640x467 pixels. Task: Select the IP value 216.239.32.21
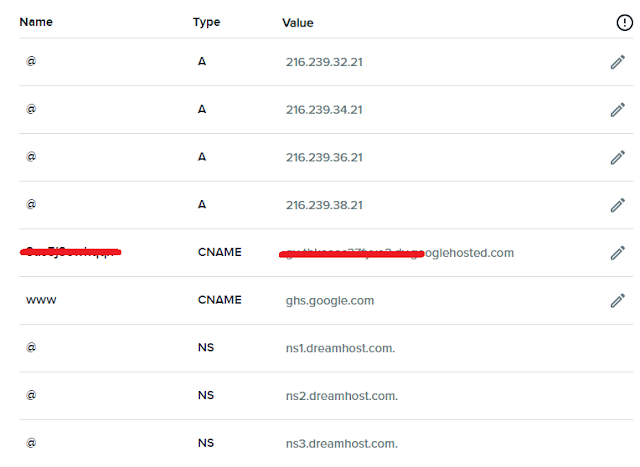point(324,62)
